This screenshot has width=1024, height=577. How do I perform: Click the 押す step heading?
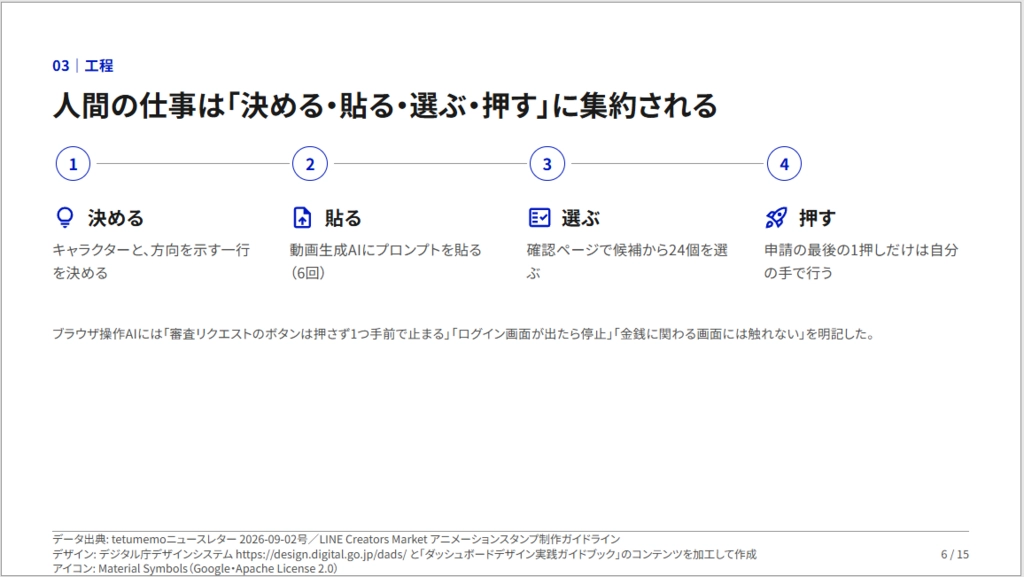click(x=817, y=218)
